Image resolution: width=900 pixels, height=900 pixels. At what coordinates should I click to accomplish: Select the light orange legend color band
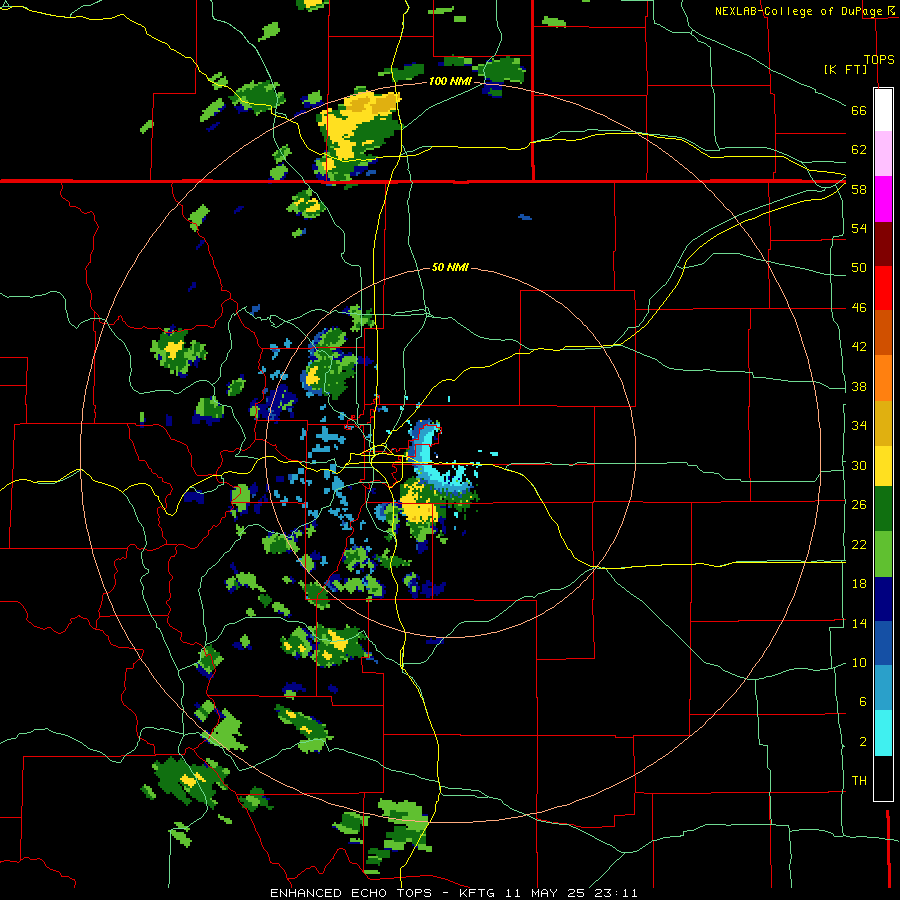point(883,377)
